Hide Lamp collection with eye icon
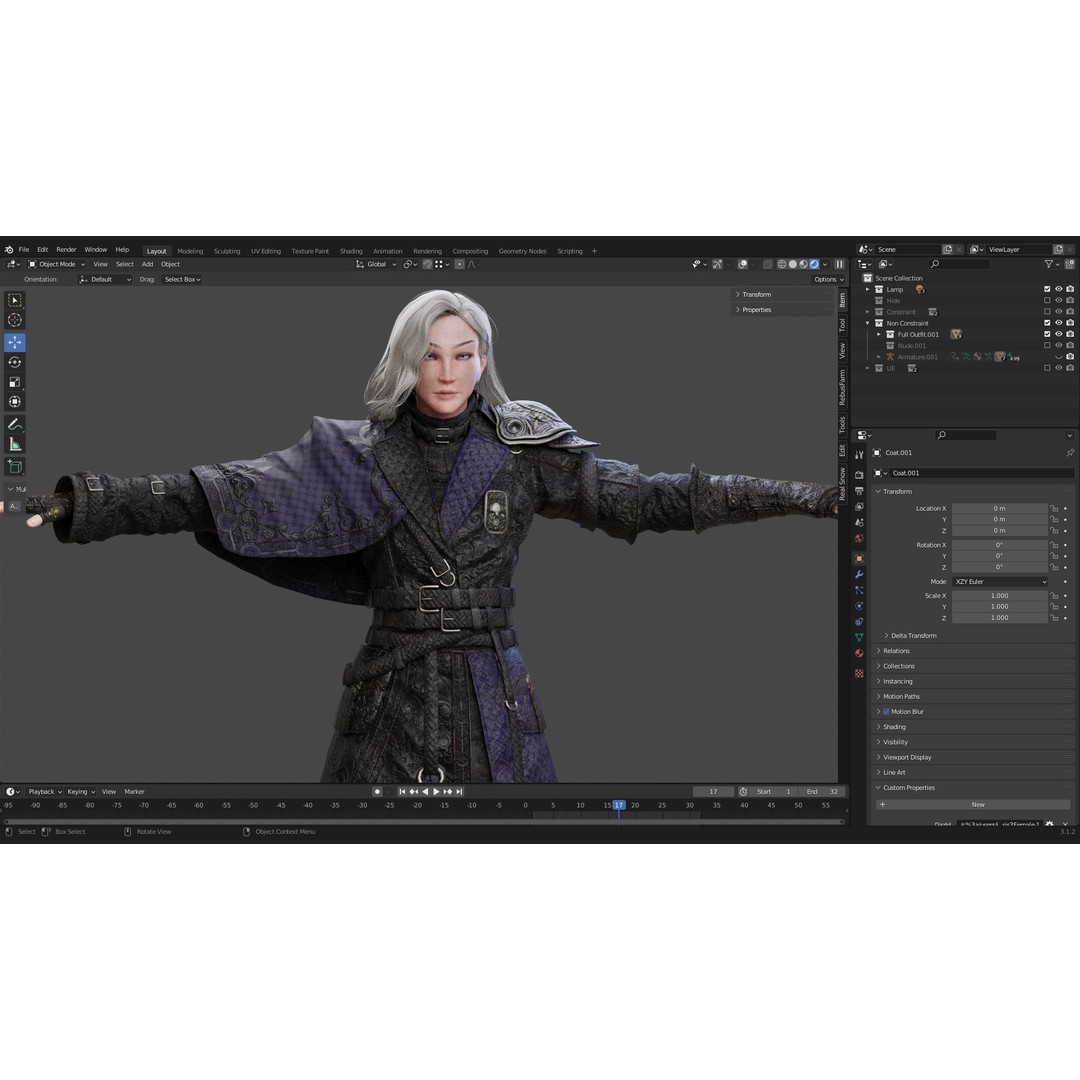The height and width of the screenshot is (1080, 1080). (1059, 290)
